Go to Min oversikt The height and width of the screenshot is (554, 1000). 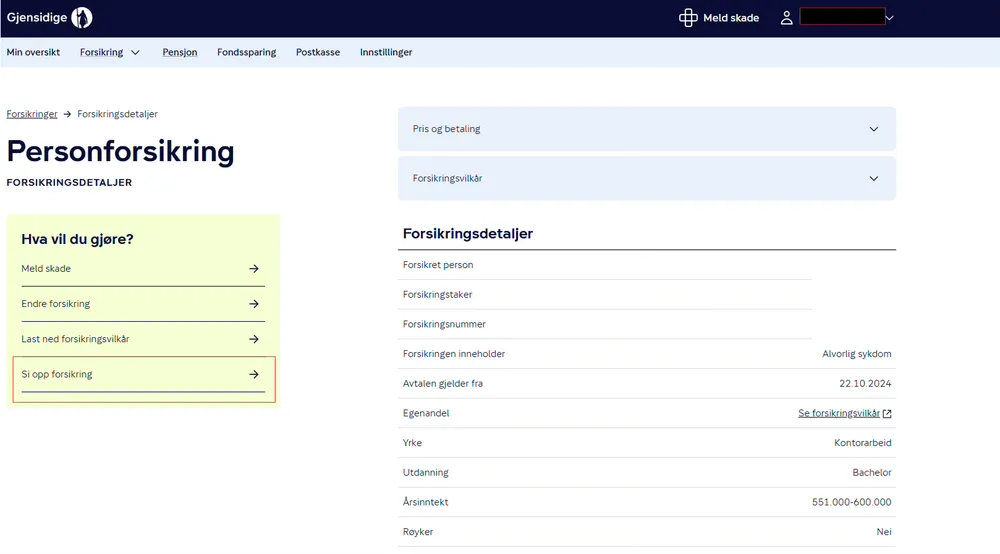point(33,52)
